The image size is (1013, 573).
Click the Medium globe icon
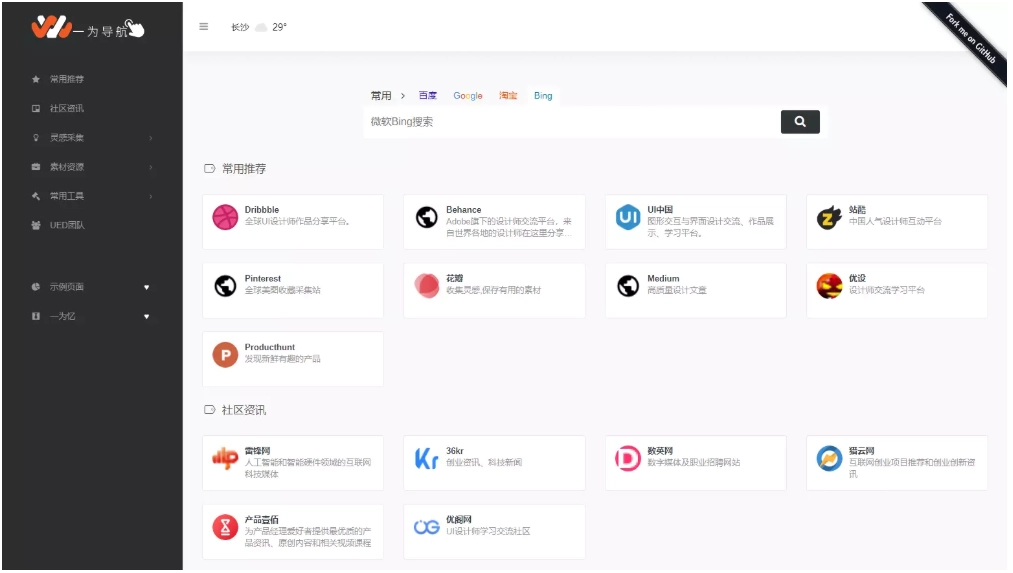point(627,286)
